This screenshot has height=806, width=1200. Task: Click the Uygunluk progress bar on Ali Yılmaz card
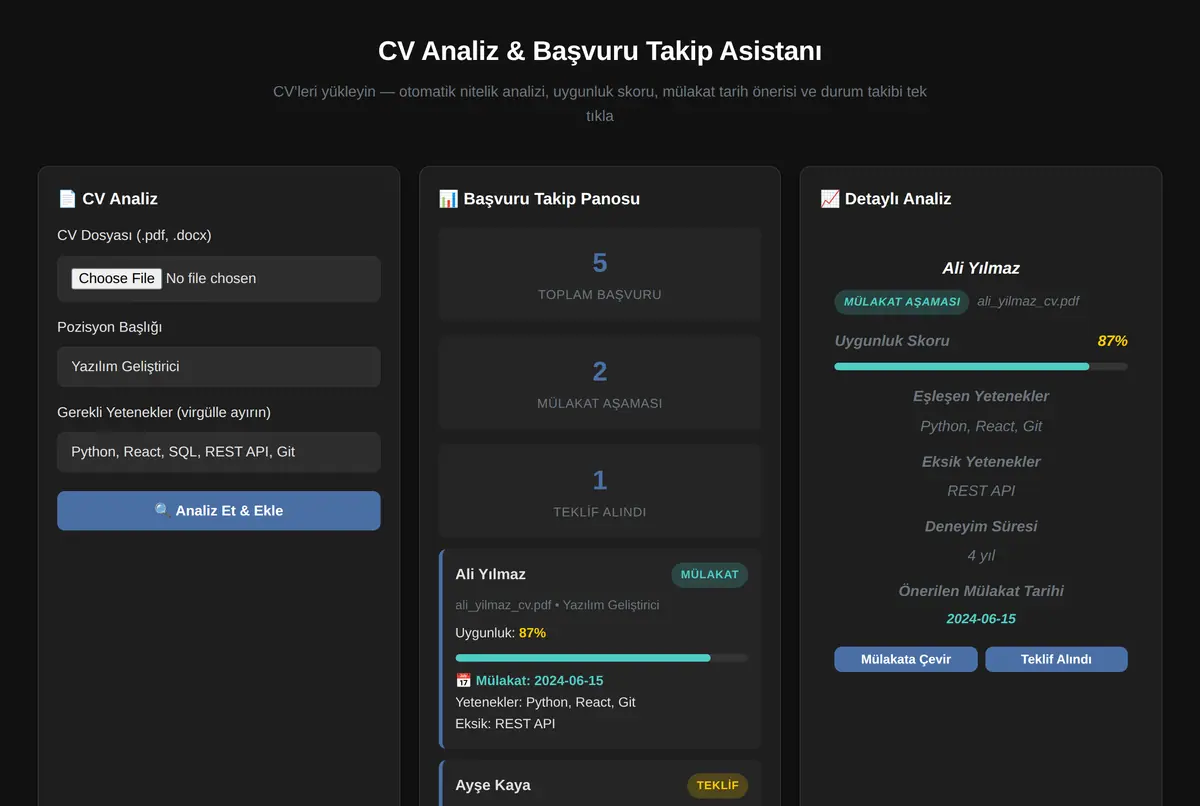click(x=601, y=658)
